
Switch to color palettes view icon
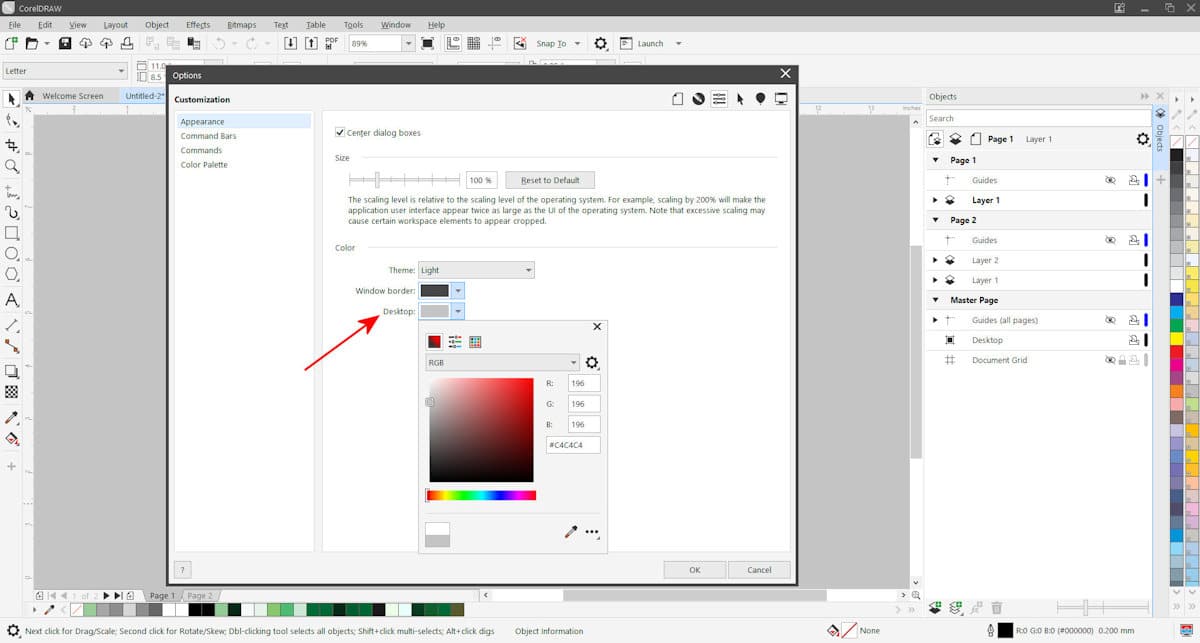pyautogui.click(x=475, y=342)
